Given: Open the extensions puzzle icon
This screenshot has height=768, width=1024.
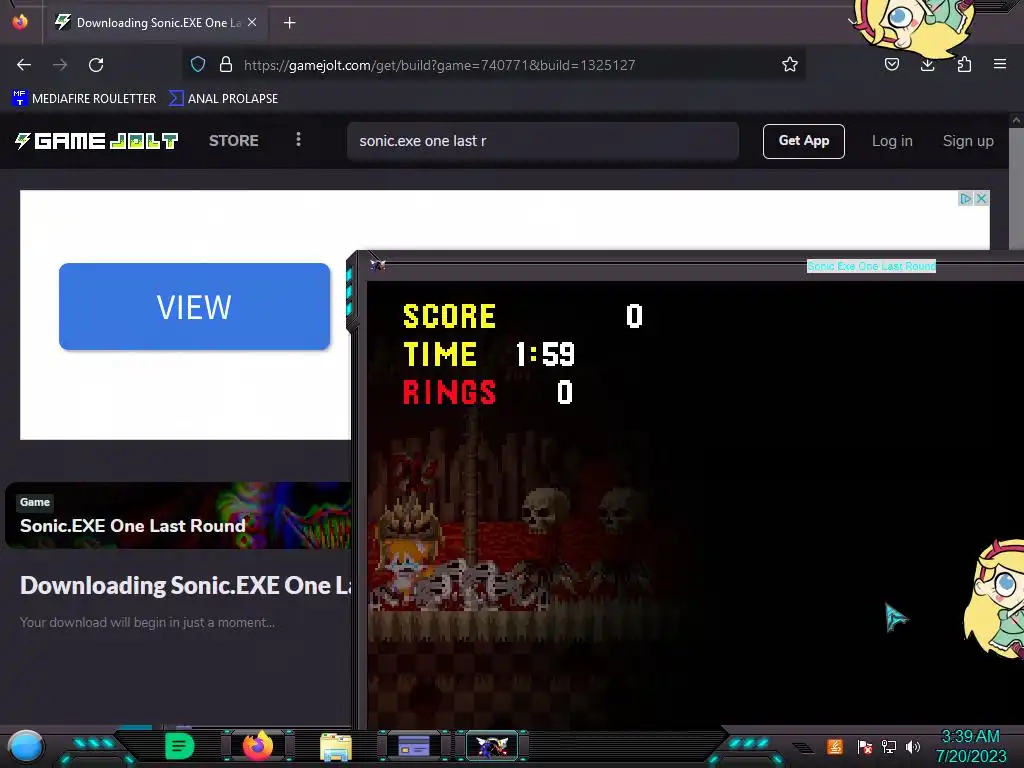Looking at the screenshot, I should 964,65.
